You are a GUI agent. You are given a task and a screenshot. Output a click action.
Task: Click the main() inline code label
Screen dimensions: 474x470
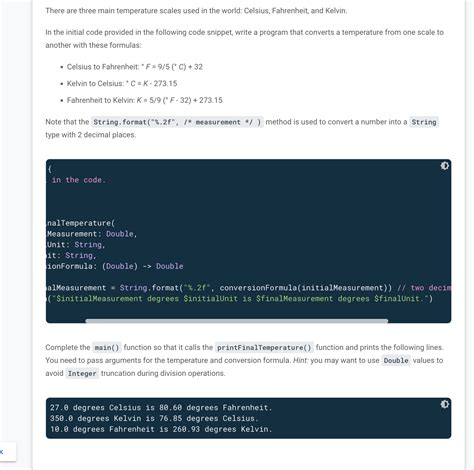[x=107, y=348]
